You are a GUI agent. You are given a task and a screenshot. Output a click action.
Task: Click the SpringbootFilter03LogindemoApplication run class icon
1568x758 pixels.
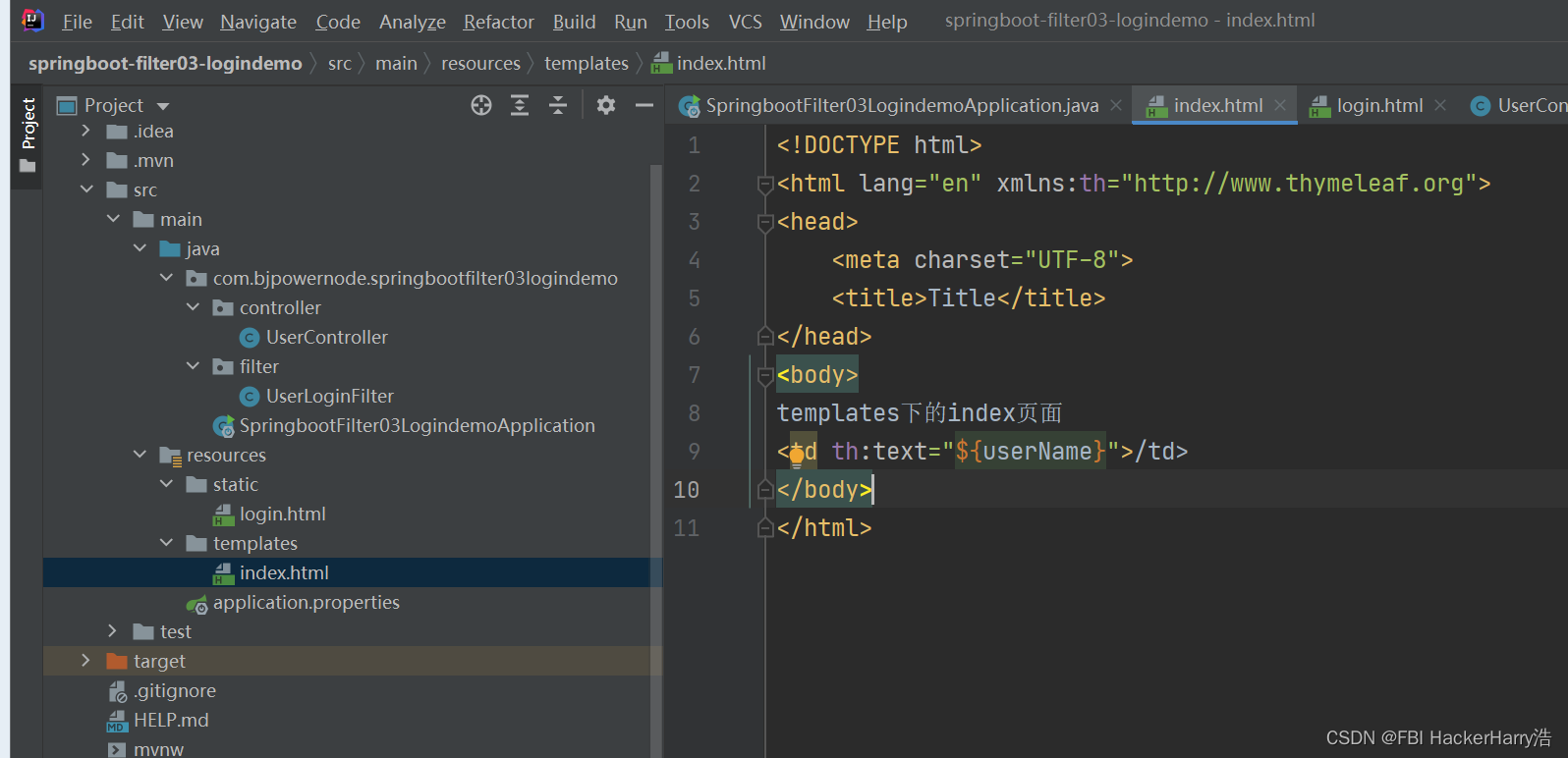click(224, 426)
